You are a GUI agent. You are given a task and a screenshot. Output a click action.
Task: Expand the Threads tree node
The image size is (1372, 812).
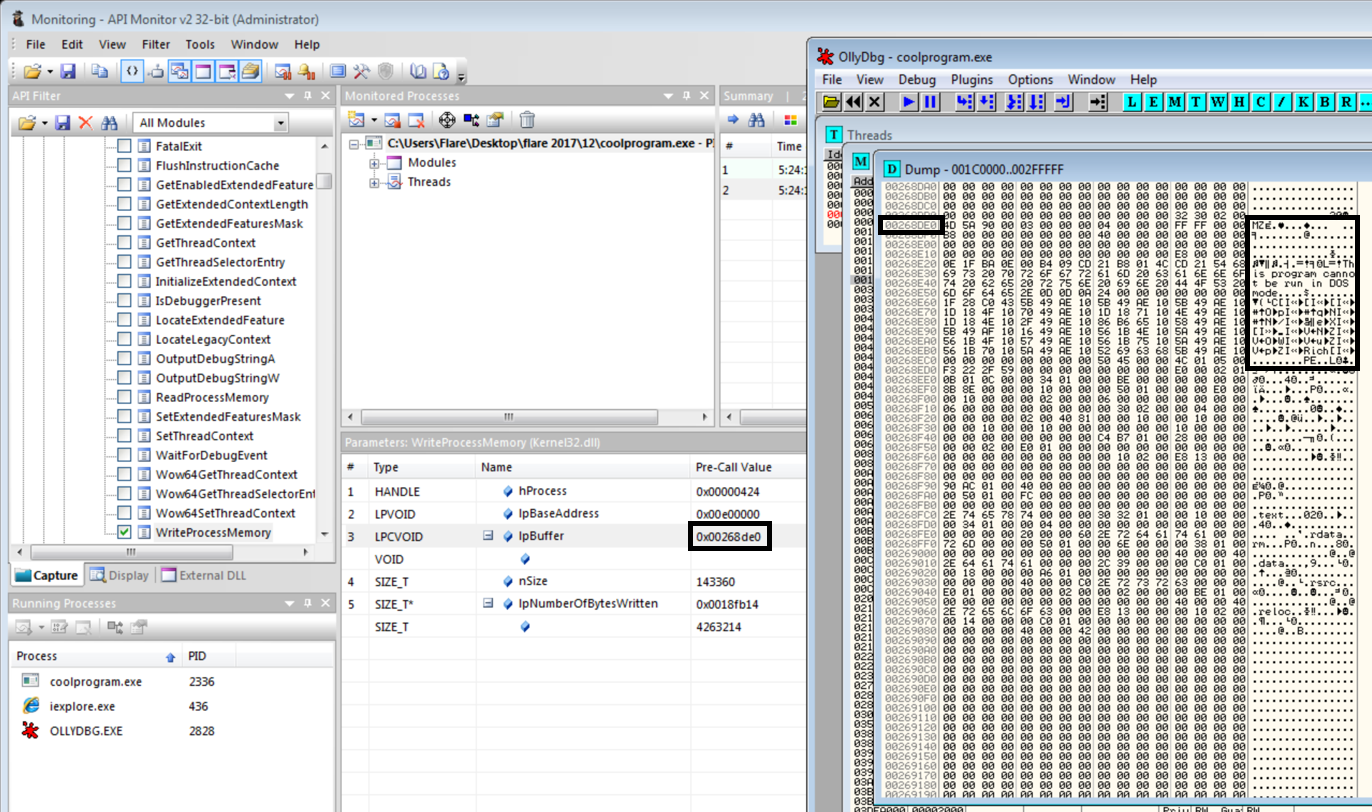(375, 182)
